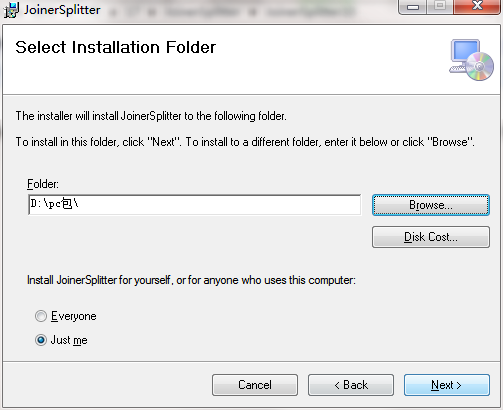Click into the Folder path input field
Viewport: 503px width, 410px height.
195,205
